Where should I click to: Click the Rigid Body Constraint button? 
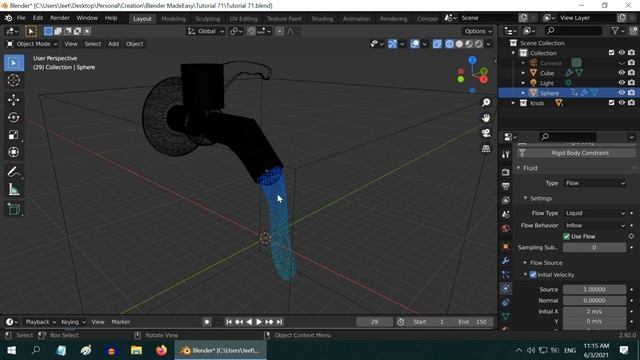point(576,153)
